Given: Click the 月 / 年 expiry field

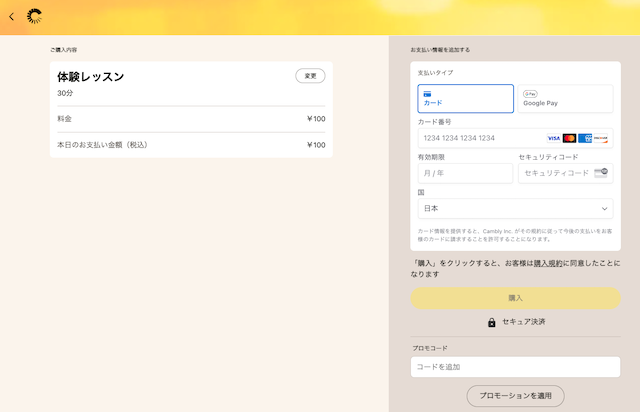Looking at the screenshot, I should (465, 173).
